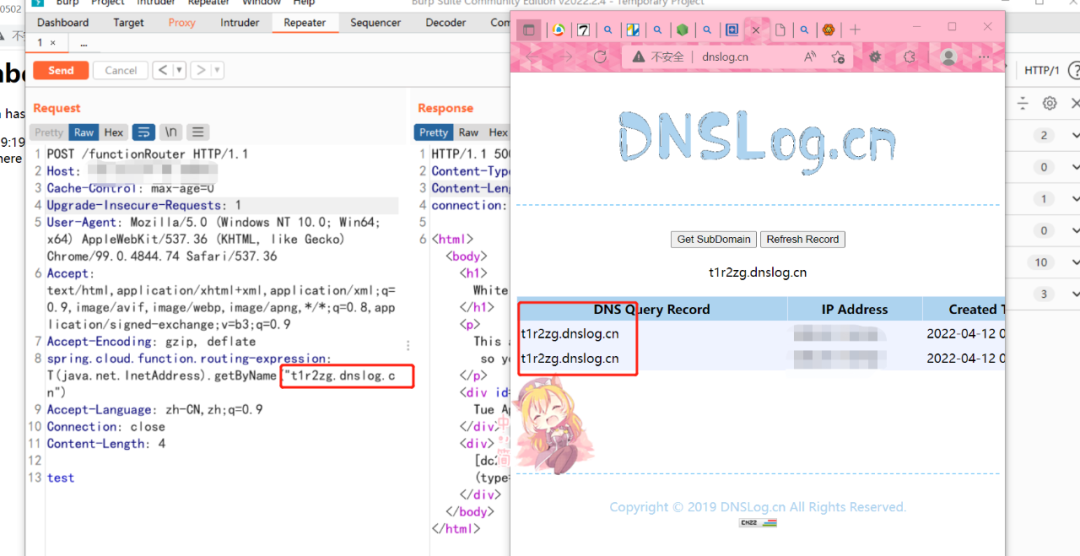Switch Response view to Raw
This screenshot has height=556, width=1080.
(468, 132)
